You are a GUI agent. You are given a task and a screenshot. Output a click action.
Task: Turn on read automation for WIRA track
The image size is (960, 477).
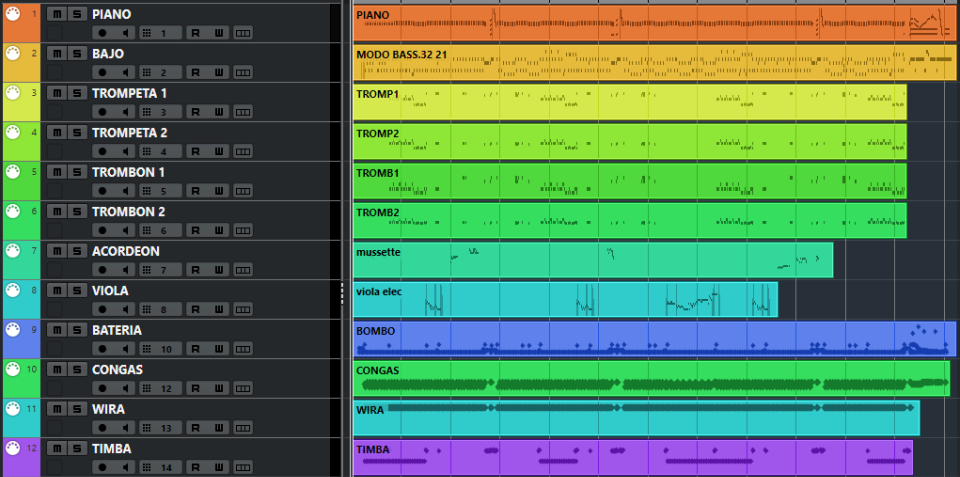[196, 428]
